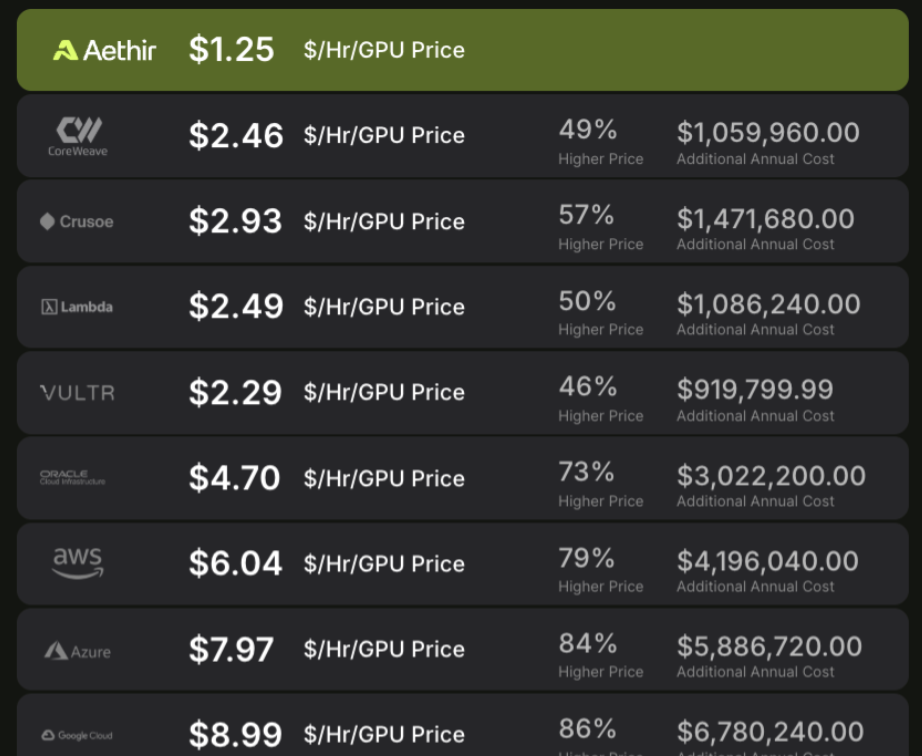Click the 46% higher price figure
The width and height of the screenshot is (922, 756).
point(587,386)
